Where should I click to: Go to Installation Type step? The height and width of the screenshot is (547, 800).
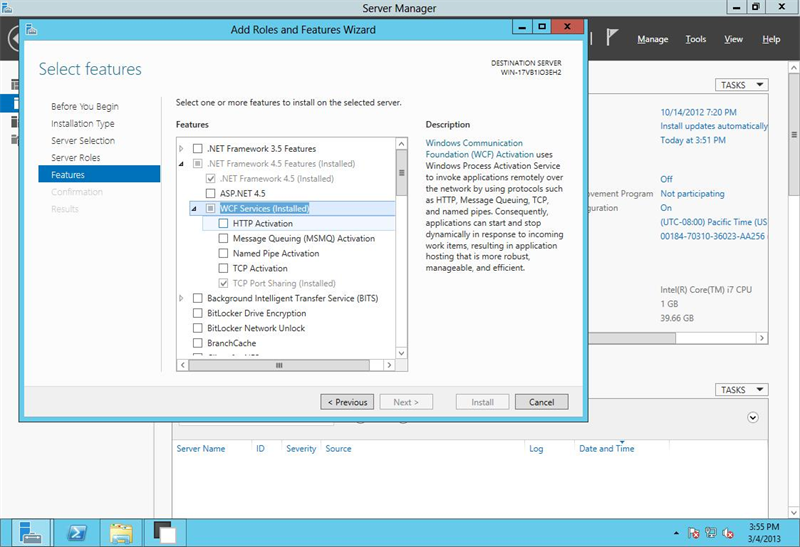click(83, 123)
